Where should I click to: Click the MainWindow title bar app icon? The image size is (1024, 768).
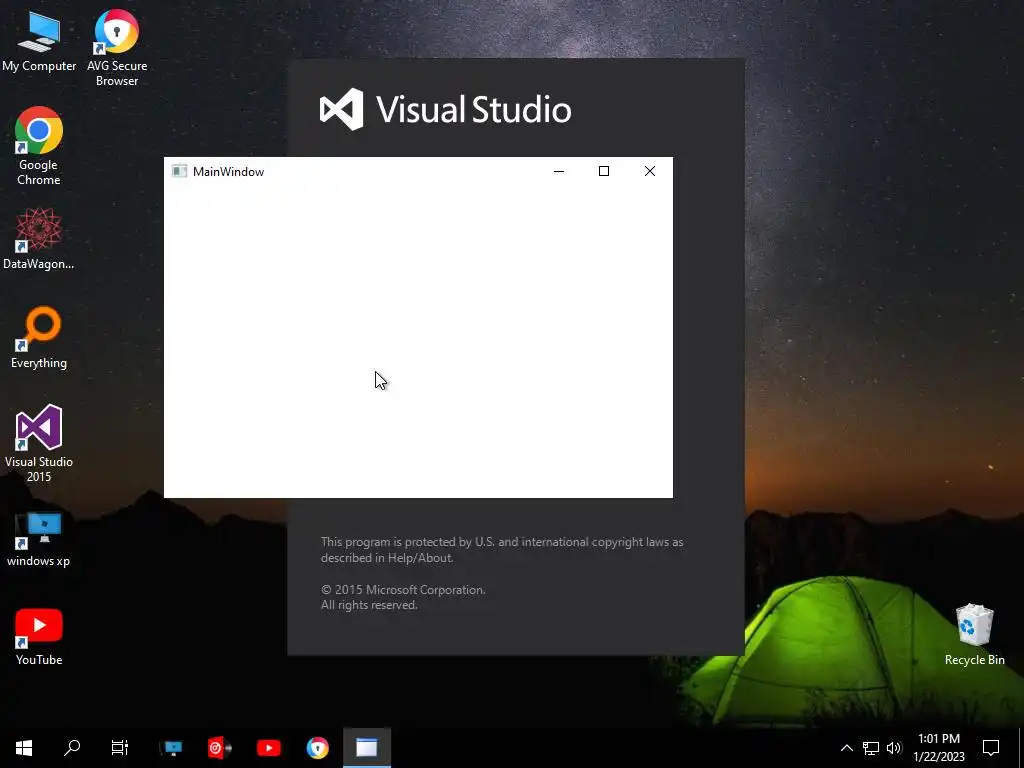[179, 171]
